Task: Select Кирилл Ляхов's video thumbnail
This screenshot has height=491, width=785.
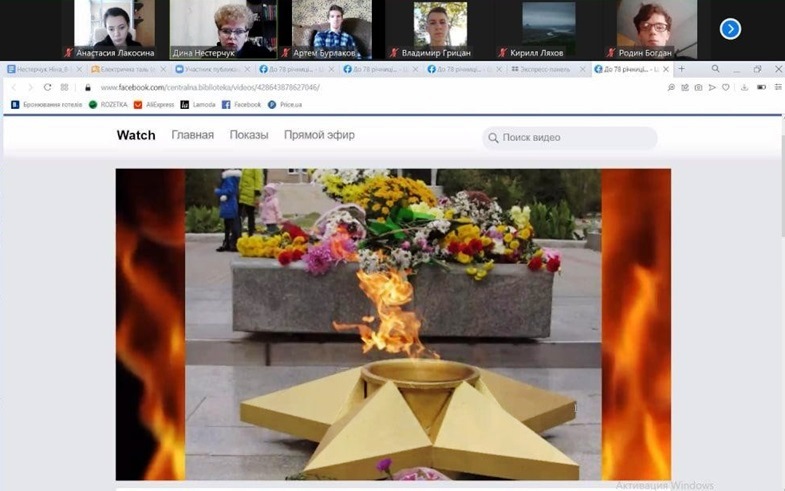Action: point(549,29)
